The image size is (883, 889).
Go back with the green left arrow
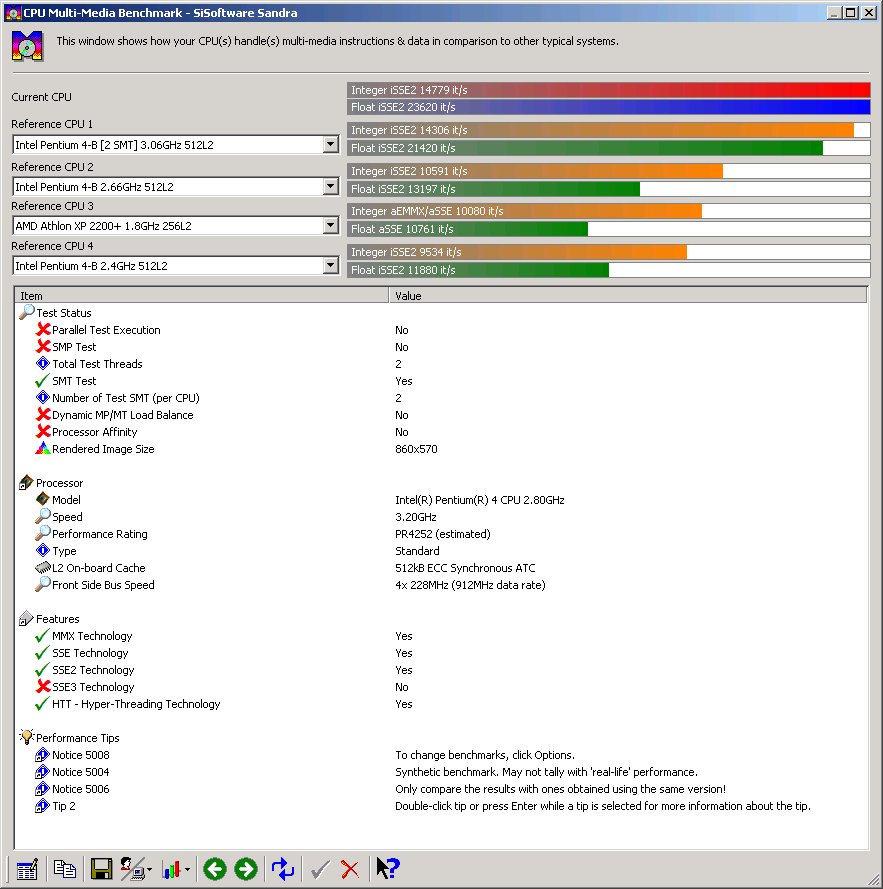[x=215, y=869]
